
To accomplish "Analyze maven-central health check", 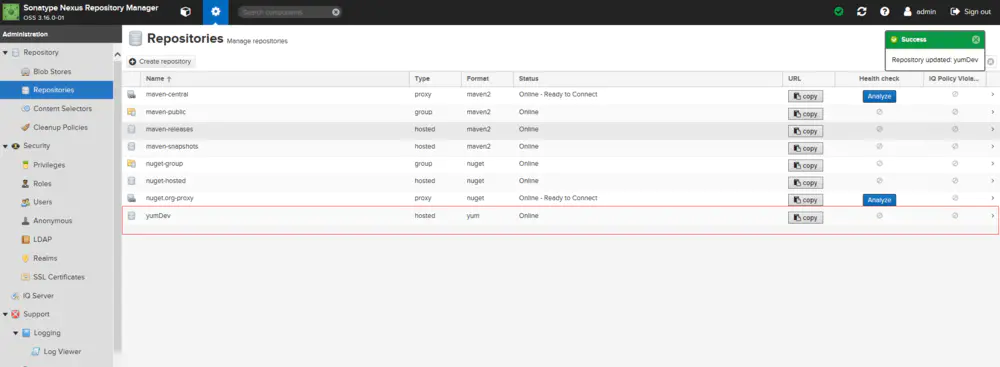I will click(879, 96).
